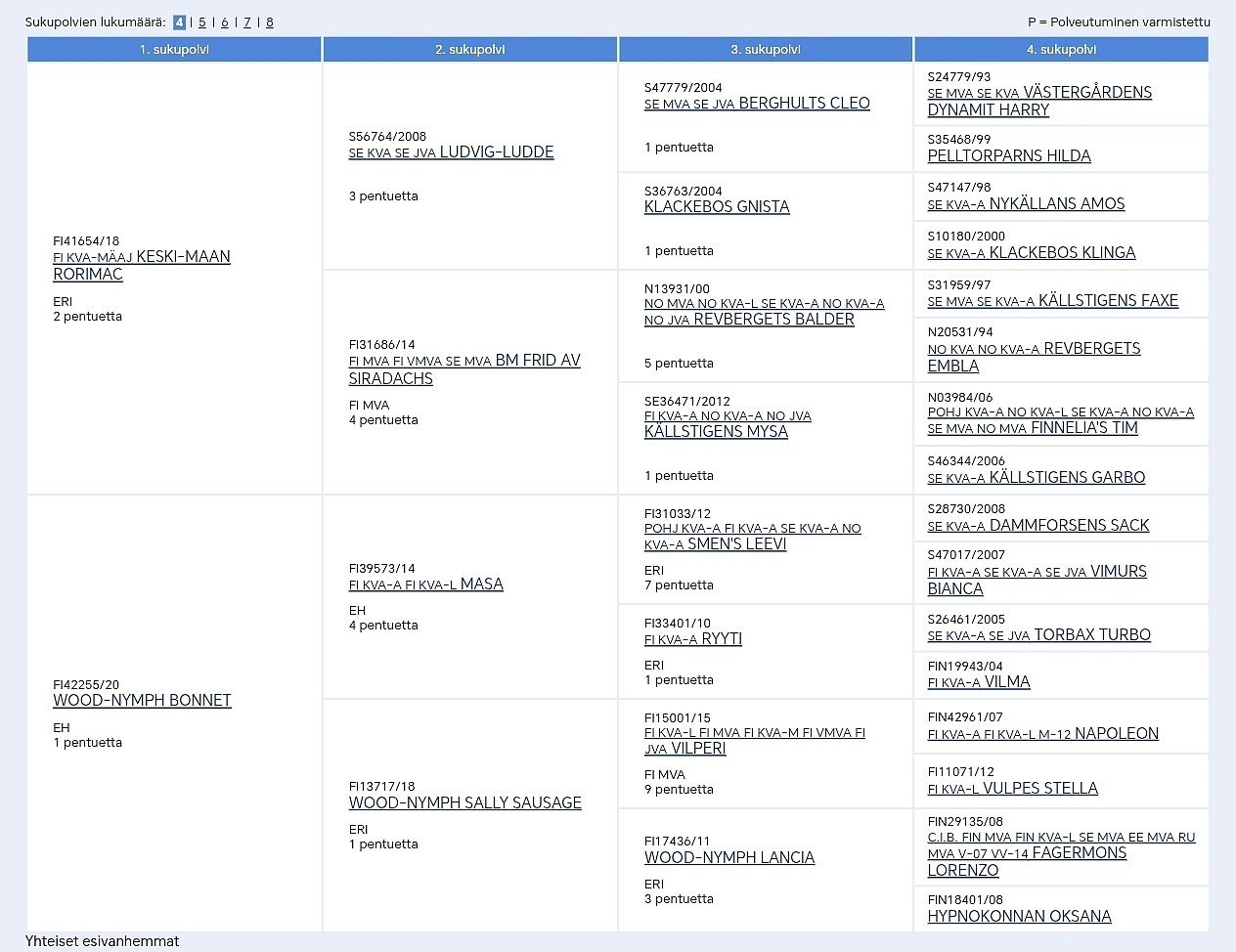This screenshot has width=1236, height=952.
Task: Select 5 generations in pedigree count
Action: coord(202,22)
